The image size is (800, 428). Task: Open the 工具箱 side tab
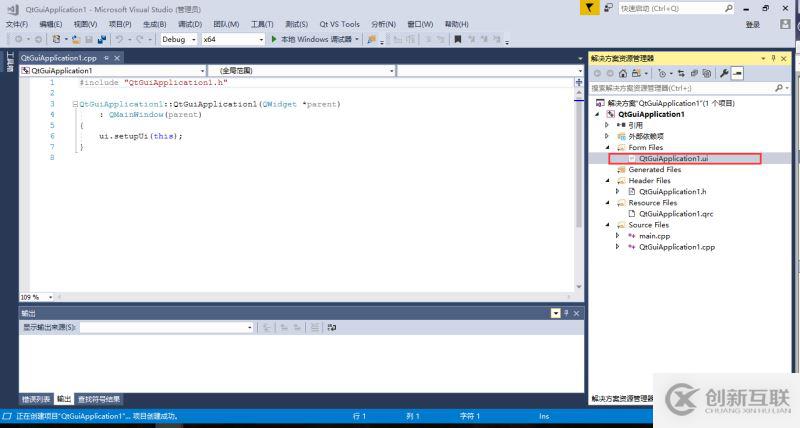point(9,62)
